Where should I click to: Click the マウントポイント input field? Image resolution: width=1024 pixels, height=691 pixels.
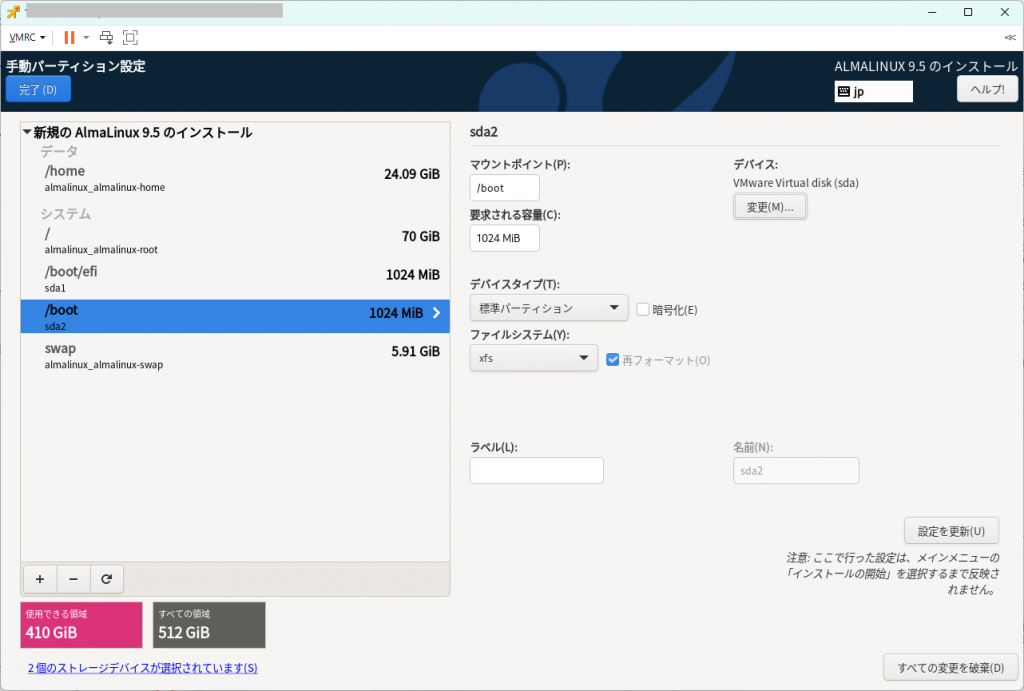[504, 188]
